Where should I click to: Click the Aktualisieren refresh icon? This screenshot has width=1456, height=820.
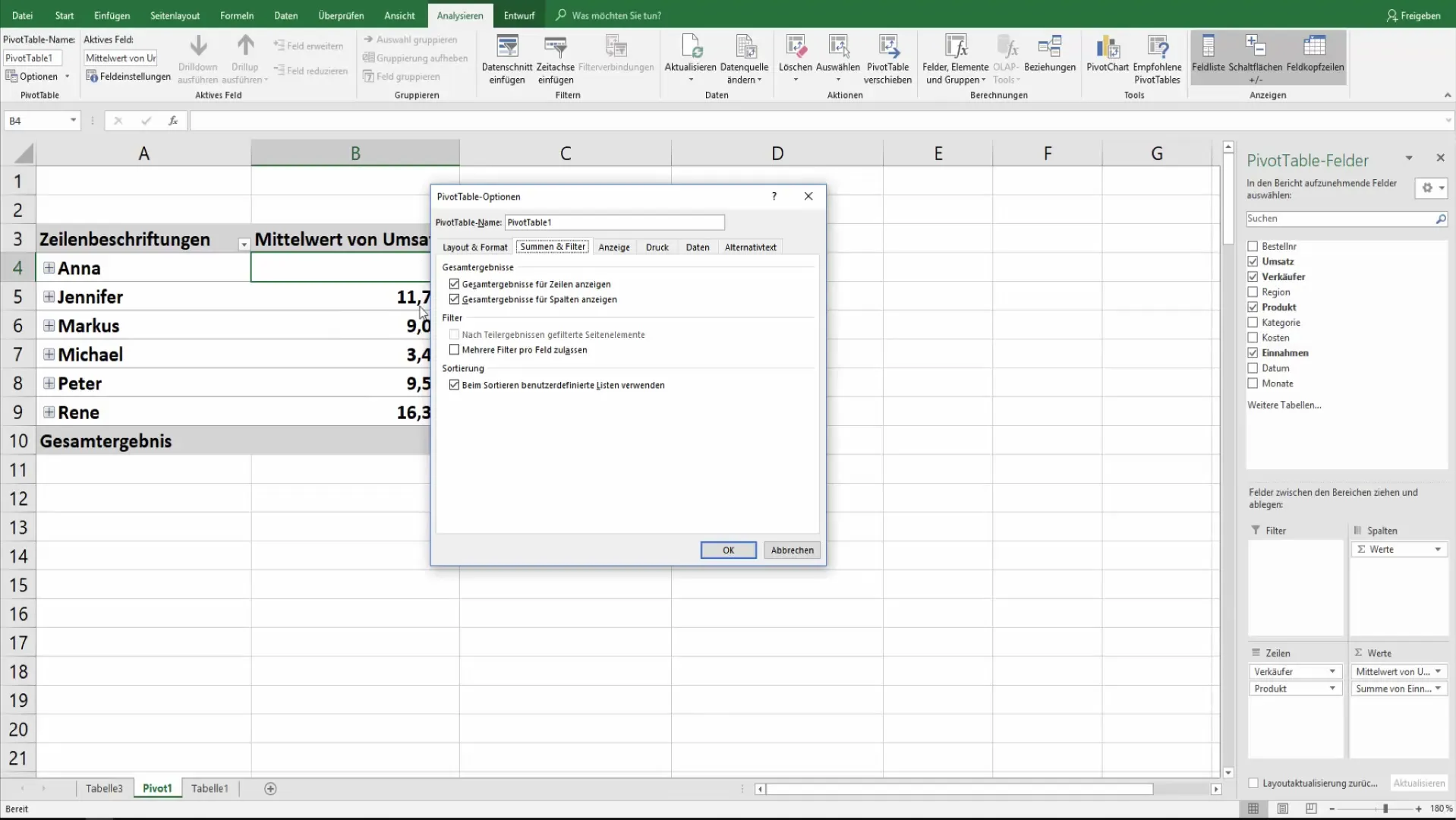(691, 47)
